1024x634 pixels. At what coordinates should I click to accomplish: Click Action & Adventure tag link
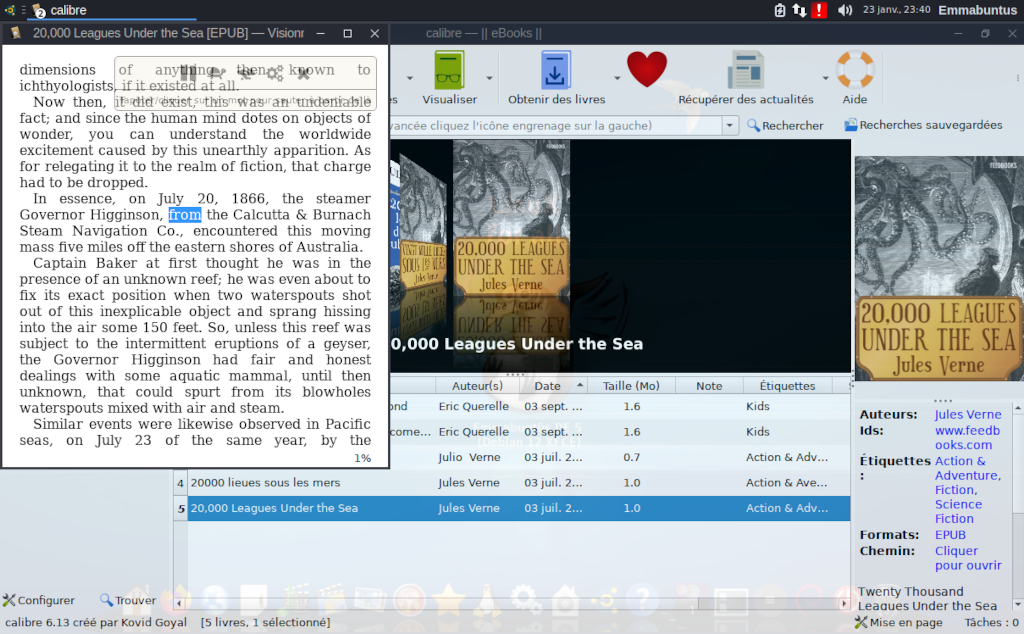pyautogui.click(x=967, y=468)
